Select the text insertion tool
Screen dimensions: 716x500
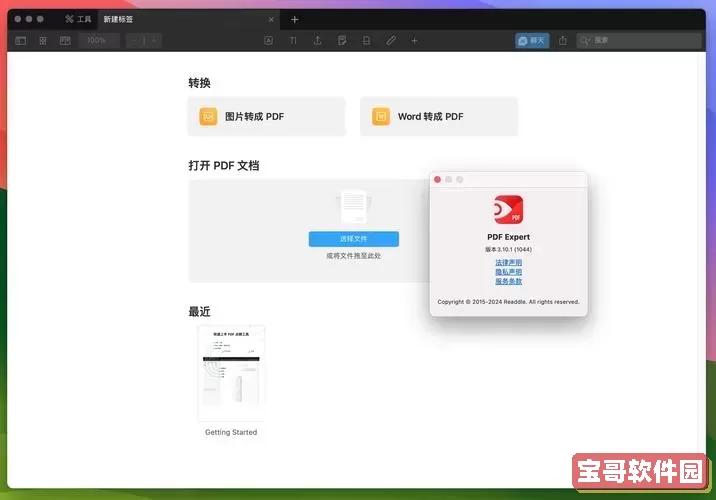click(x=293, y=41)
